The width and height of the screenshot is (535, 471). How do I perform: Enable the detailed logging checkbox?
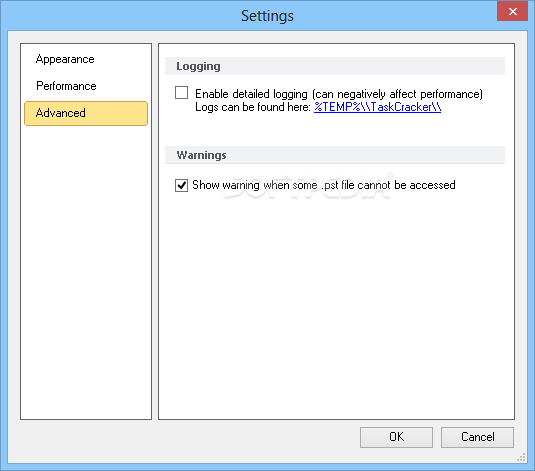pyautogui.click(x=182, y=92)
